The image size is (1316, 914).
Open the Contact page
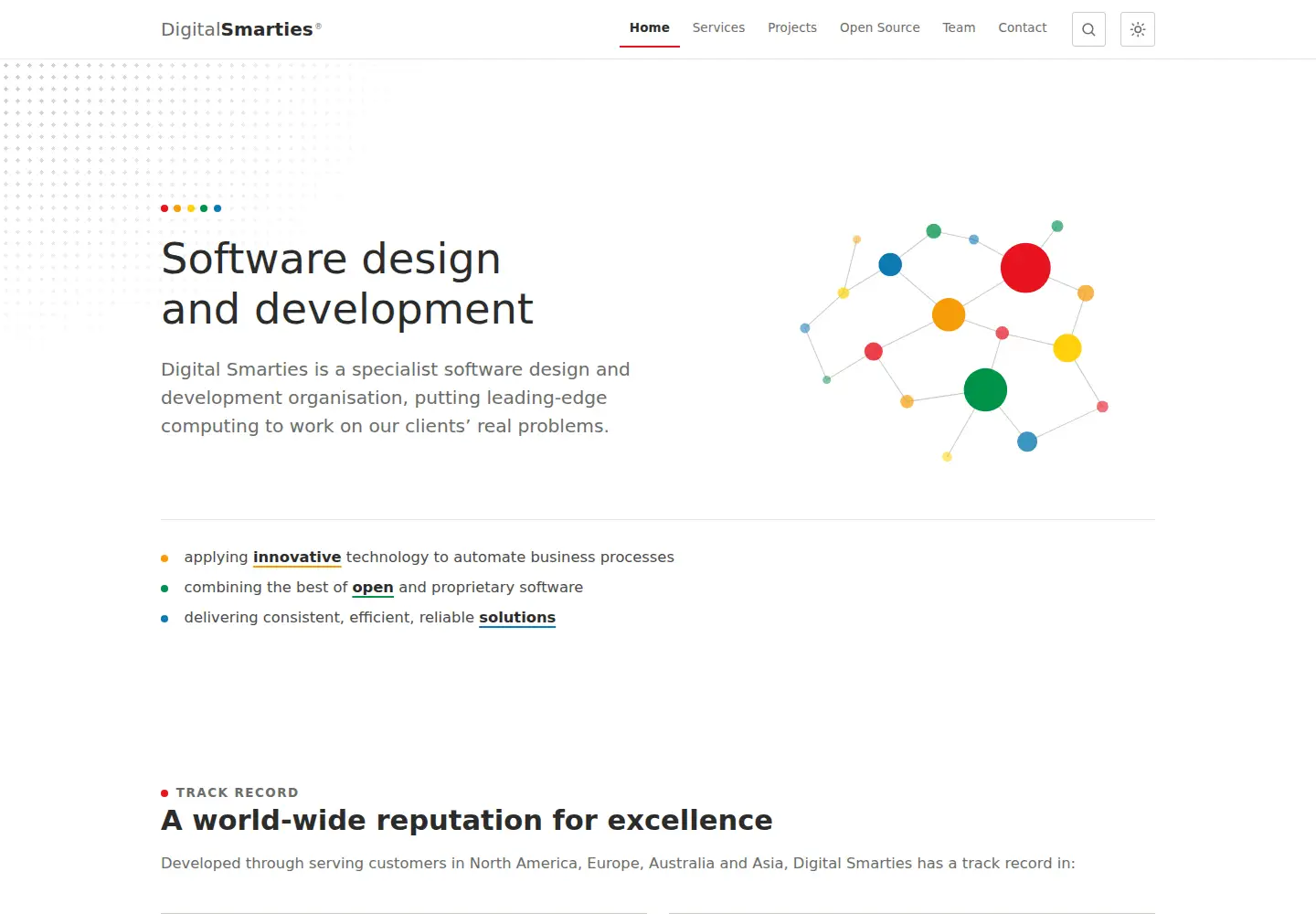tap(1023, 28)
